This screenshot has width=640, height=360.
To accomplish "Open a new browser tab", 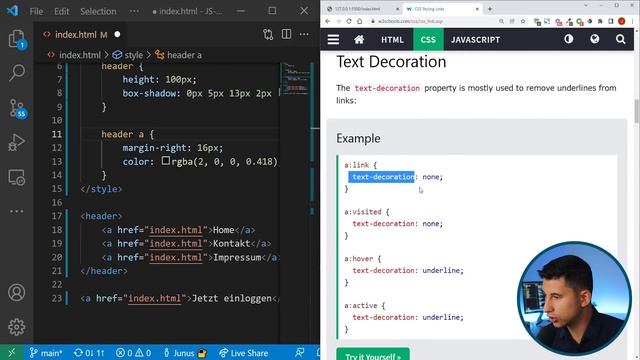I will coord(490,9).
